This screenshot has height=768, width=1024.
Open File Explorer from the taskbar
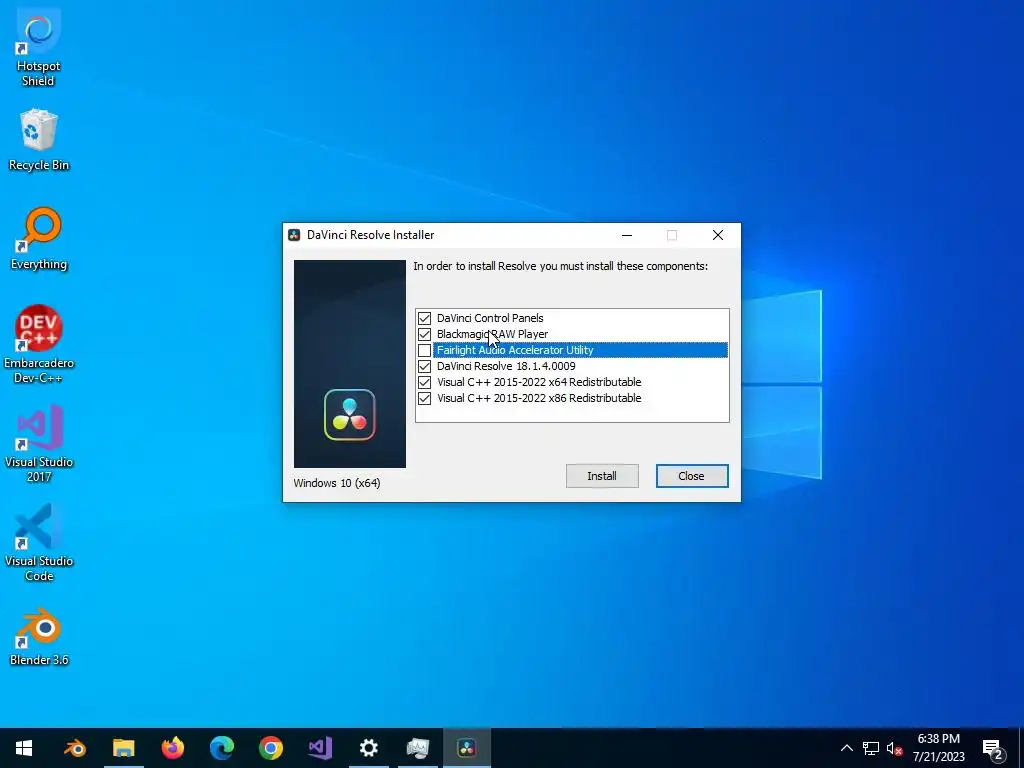(x=123, y=748)
